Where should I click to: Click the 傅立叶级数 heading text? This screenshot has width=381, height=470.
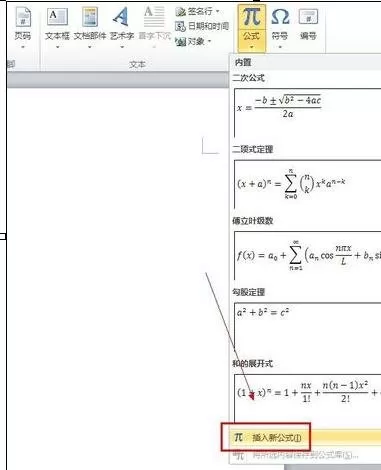coord(253,221)
